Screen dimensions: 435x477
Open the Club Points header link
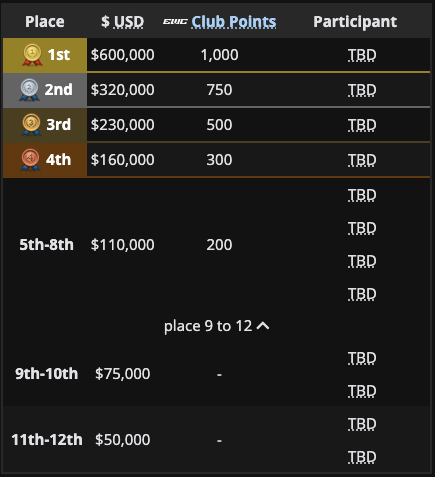point(234,22)
